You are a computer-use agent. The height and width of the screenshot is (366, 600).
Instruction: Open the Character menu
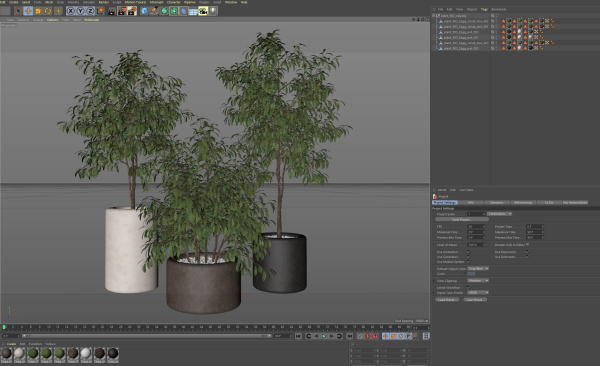174,2
